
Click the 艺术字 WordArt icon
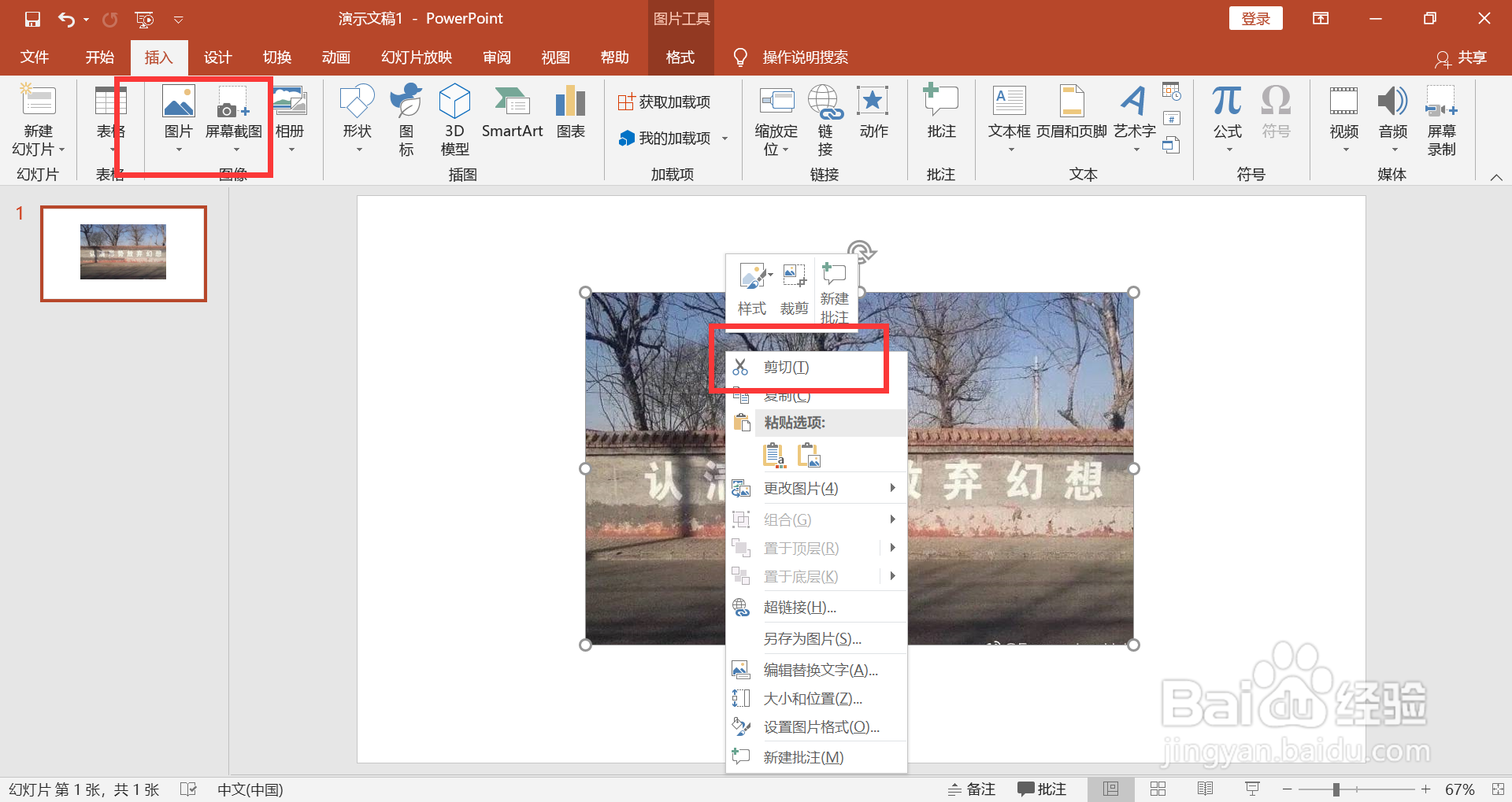[x=1134, y=116]
